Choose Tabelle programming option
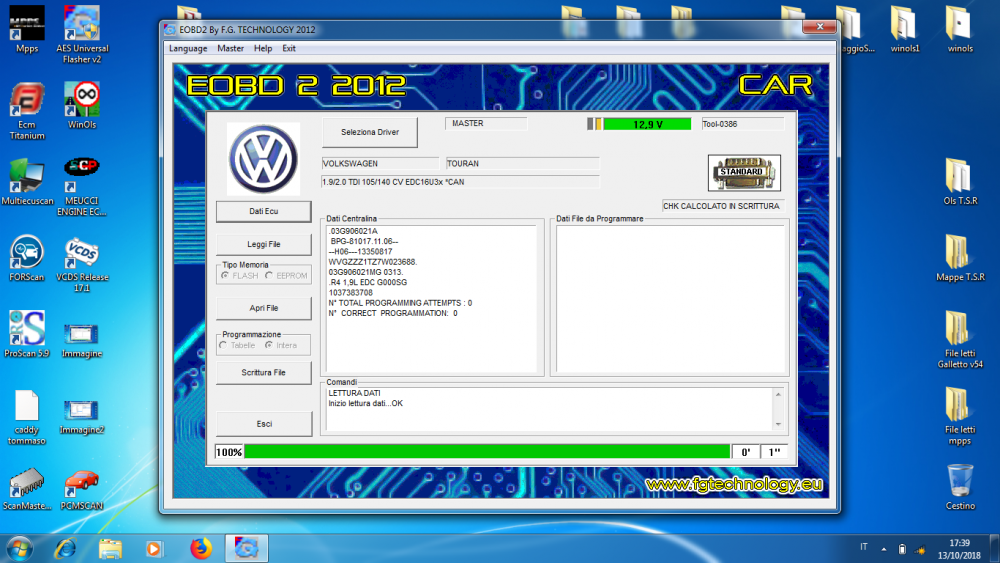 (224, 345)
